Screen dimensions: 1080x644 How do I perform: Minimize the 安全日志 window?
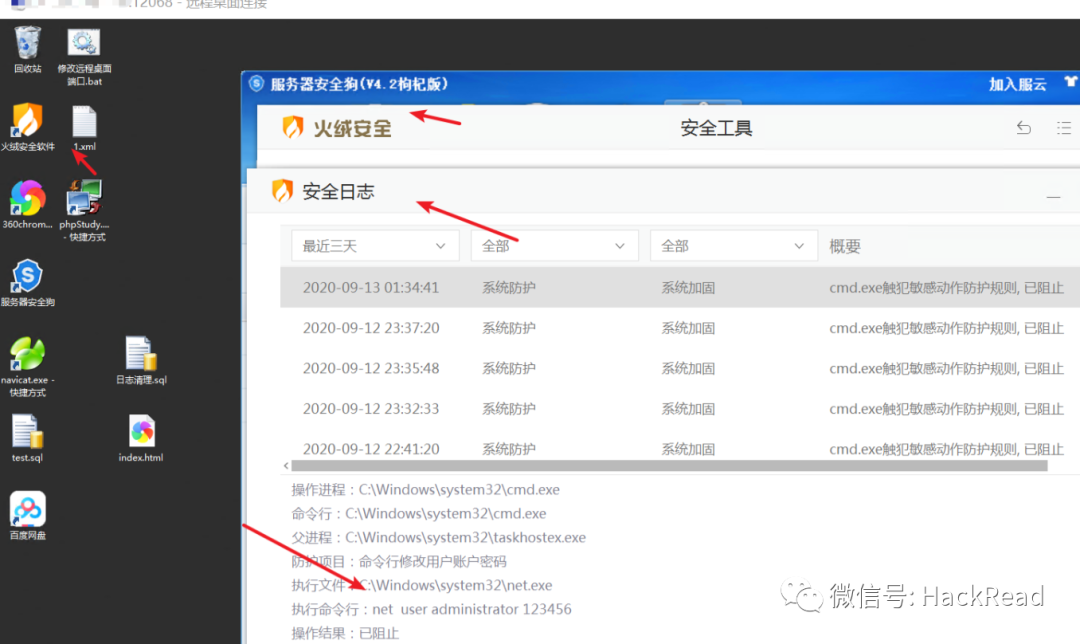[x=1053, y=197]
